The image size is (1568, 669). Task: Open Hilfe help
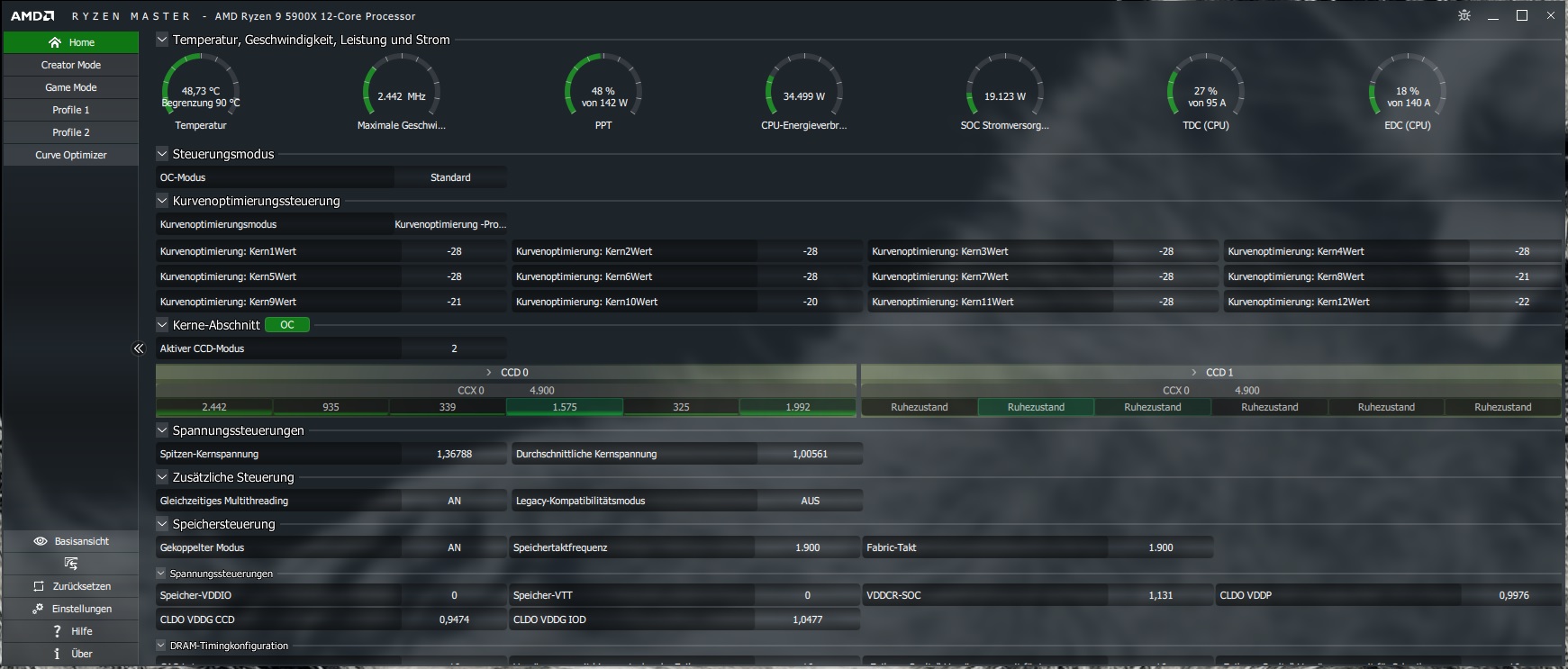(70, 631)
